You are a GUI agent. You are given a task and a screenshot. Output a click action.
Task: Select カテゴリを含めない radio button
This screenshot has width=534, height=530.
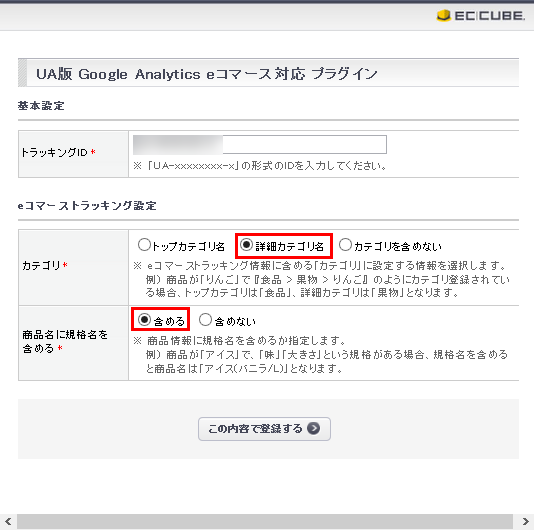pyautogui.click(x=345, y=245)
